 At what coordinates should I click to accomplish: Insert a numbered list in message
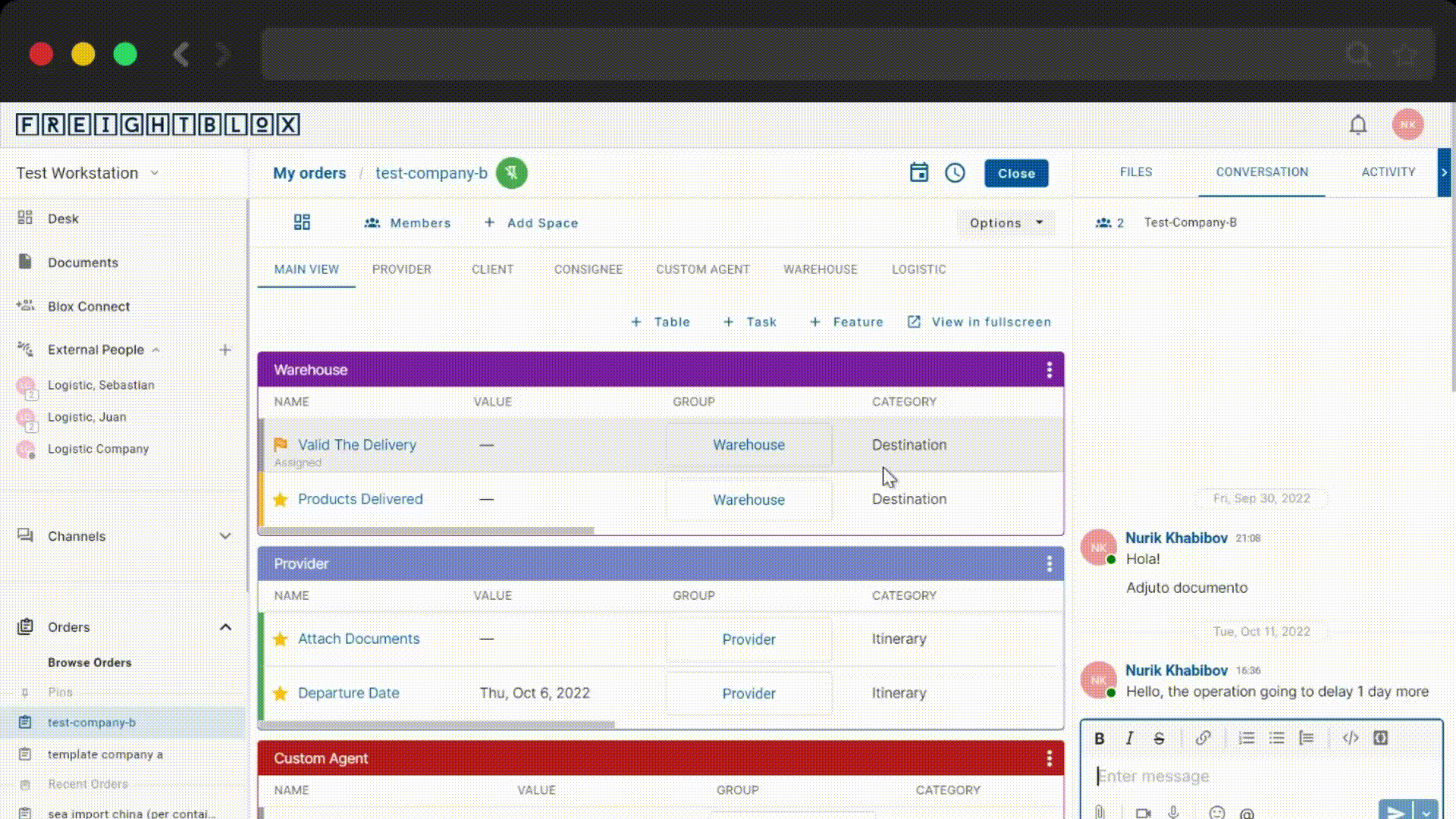(1246, 738)
